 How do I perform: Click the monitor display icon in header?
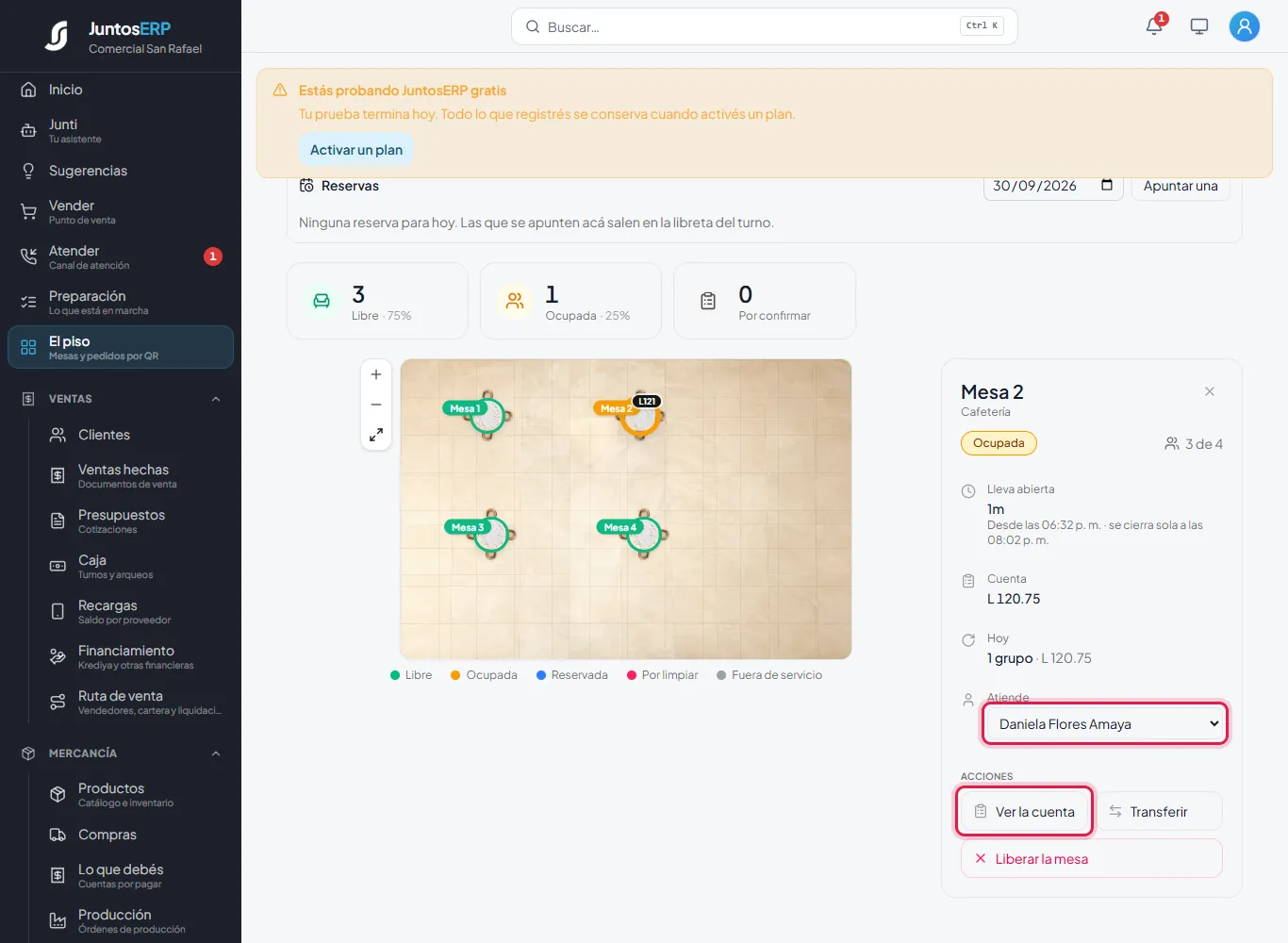click(1199, 26)
